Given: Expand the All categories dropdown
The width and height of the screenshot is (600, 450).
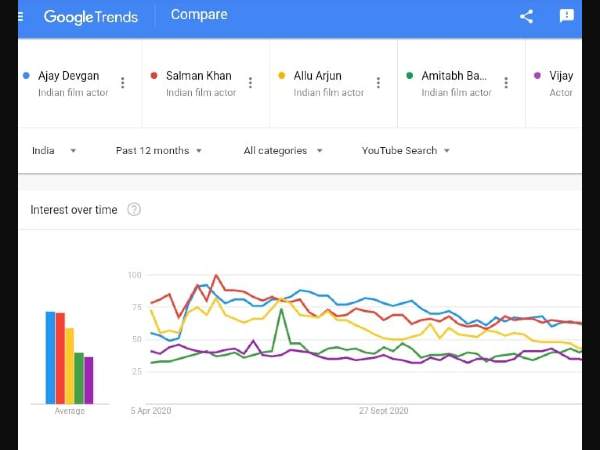Looking at the screenshot, I should click(283, 151).
